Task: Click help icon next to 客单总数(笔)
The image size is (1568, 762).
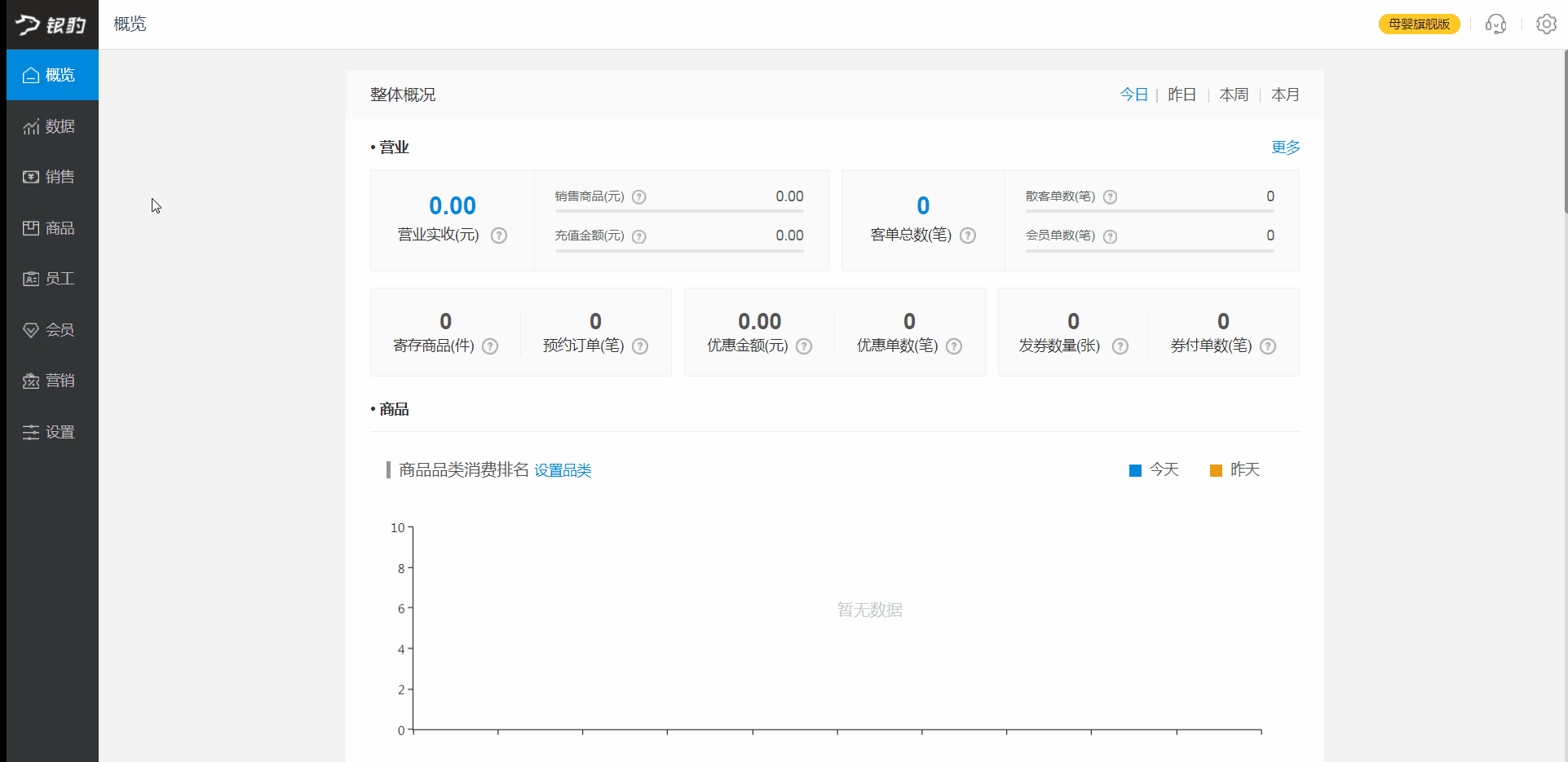Action: tap(968, 236)
